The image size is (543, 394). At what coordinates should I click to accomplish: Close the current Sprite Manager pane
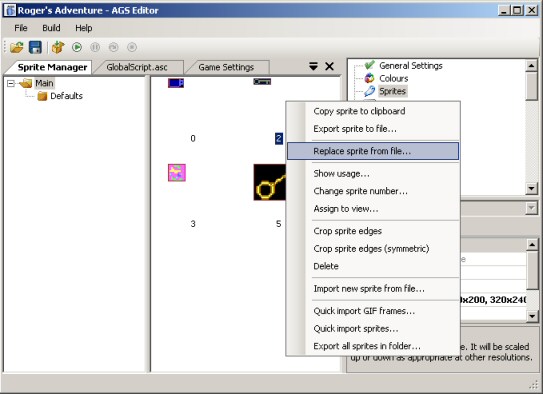click(329, 66)
